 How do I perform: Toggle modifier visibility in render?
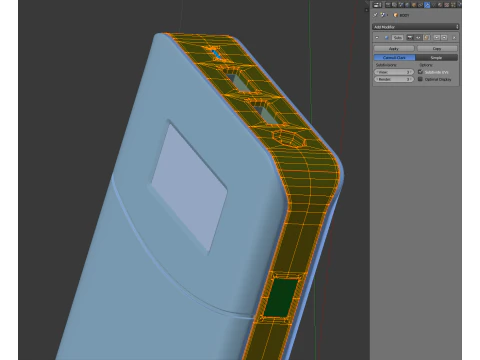coord(410,37)
